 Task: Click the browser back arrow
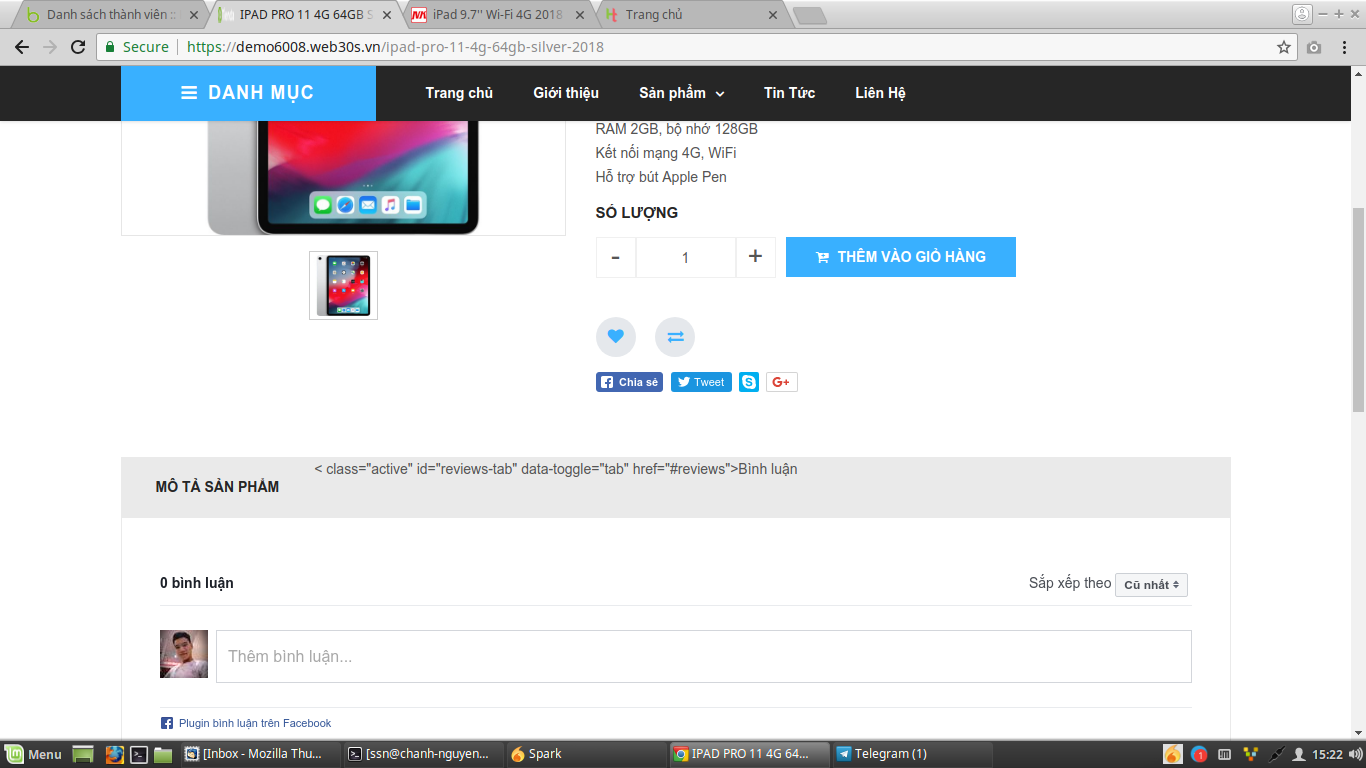pos(22,47)
